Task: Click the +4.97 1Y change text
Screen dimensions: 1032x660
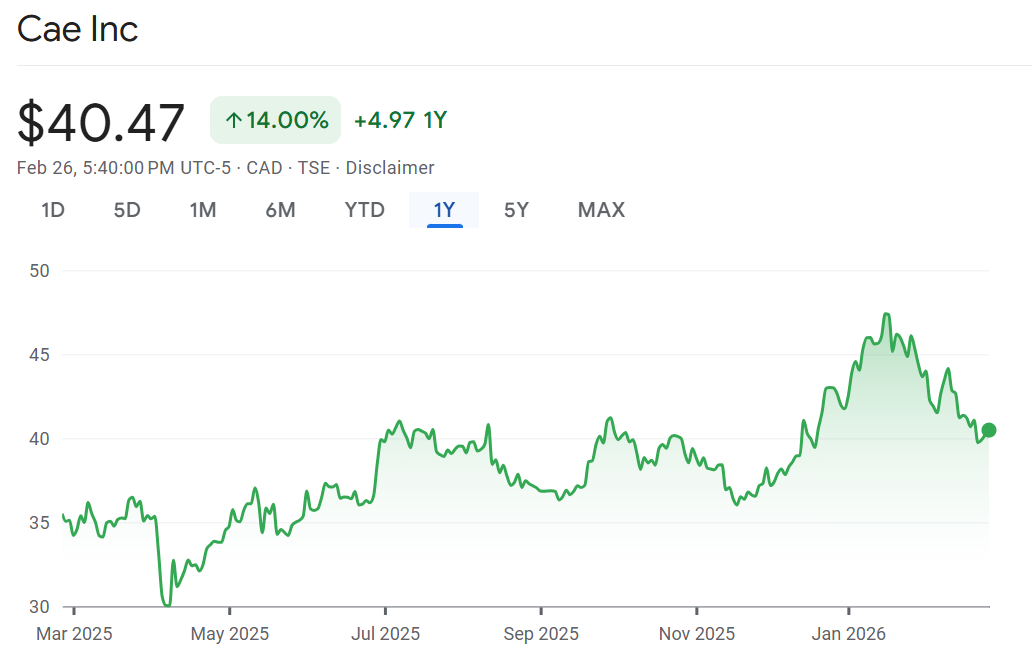Action: click(400, 121)
